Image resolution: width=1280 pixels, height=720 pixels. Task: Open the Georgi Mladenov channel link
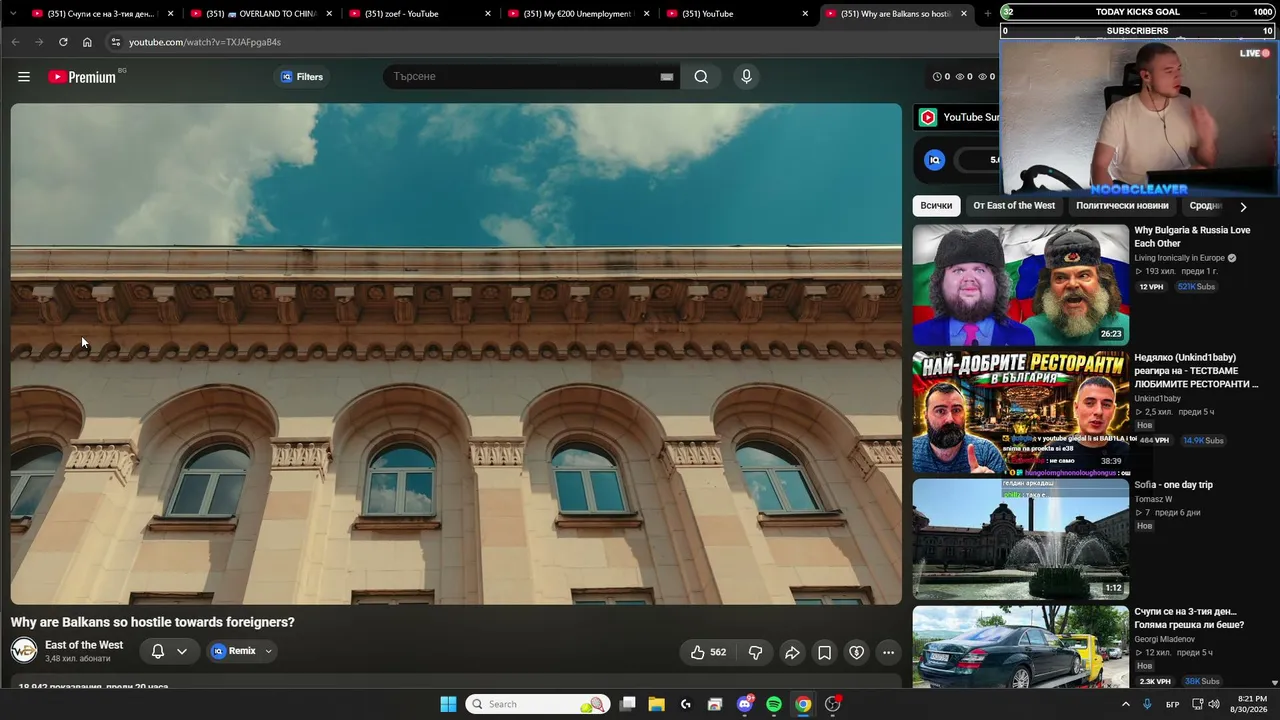1164,639
